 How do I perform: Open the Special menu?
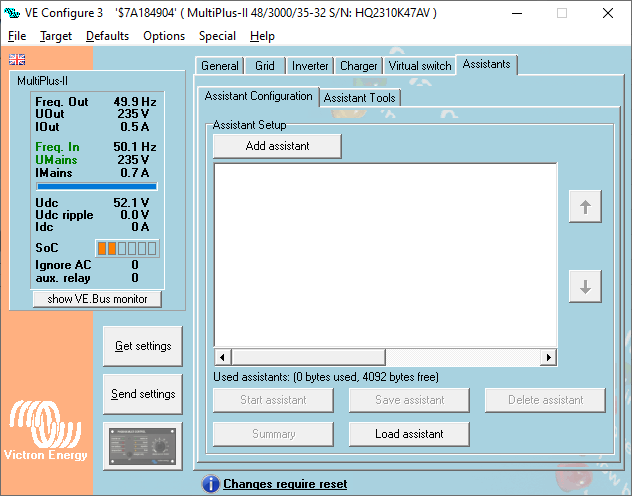pos(217,36)
